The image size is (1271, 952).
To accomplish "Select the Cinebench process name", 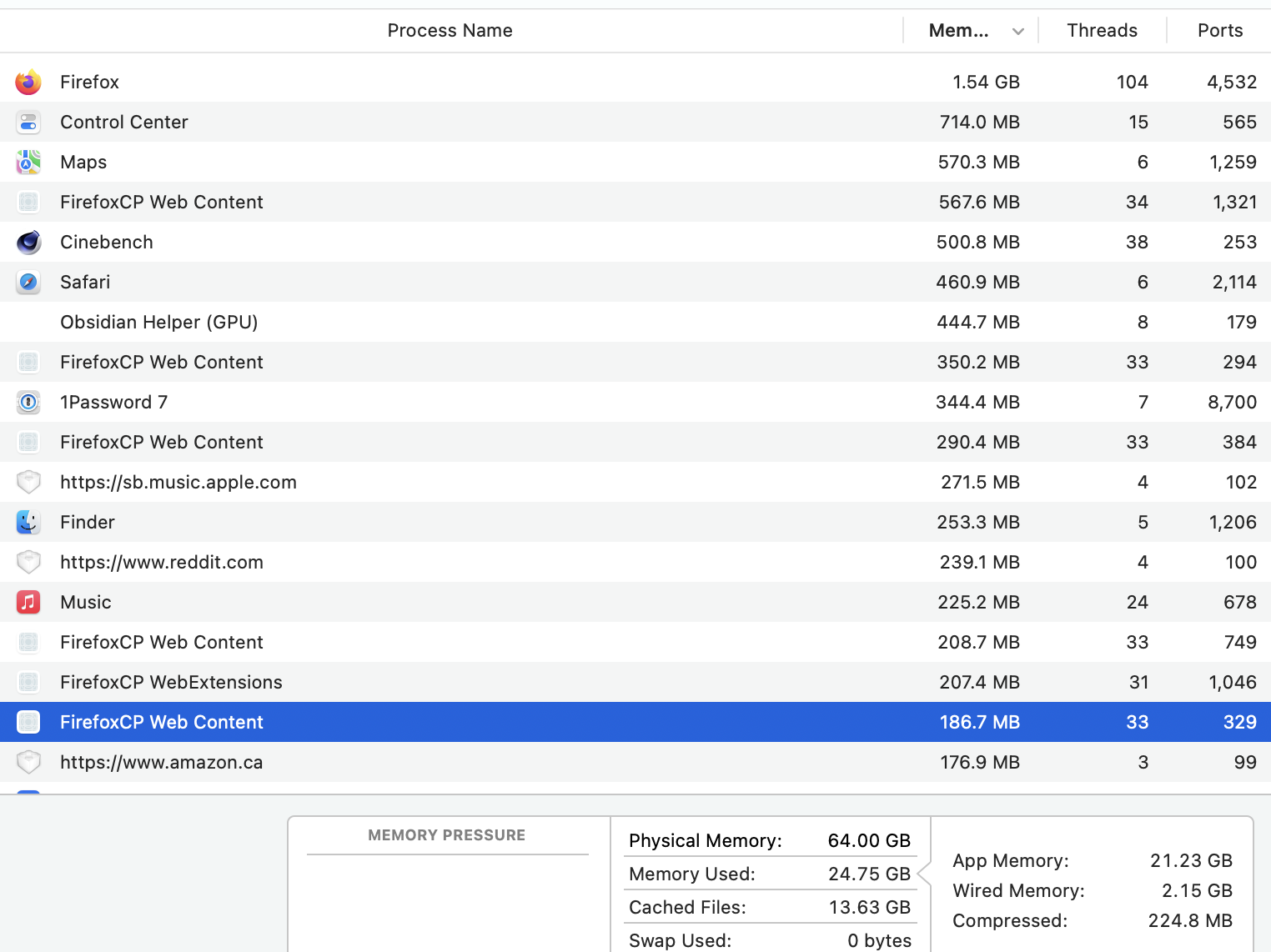I will tap(107, 242).
